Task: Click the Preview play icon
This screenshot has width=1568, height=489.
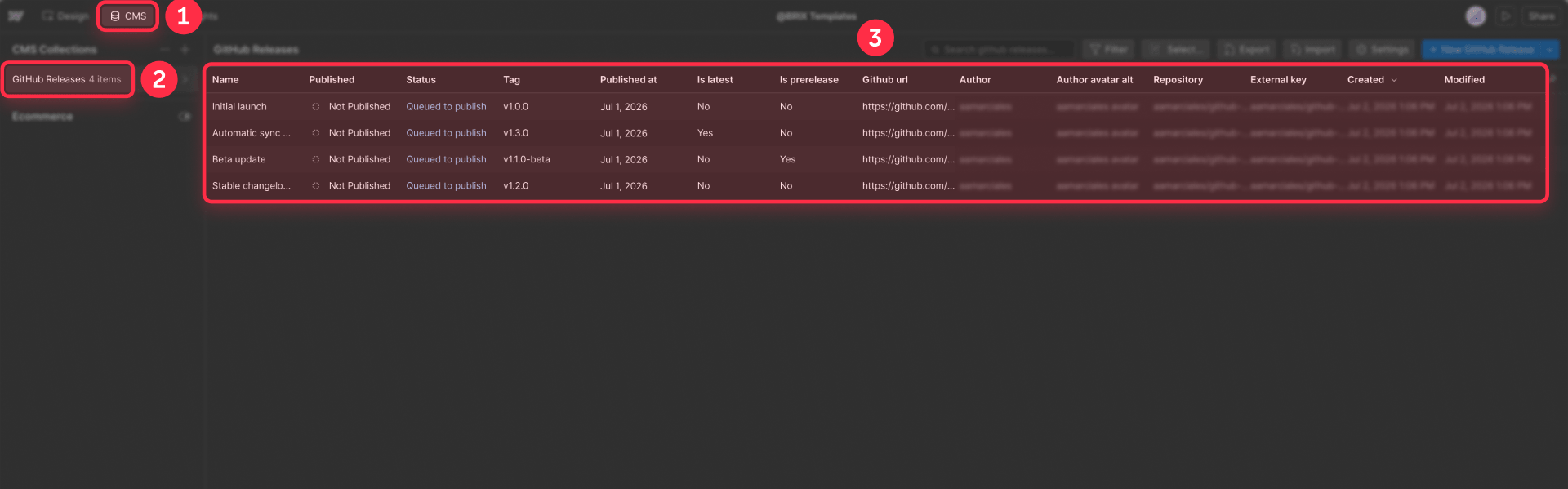Action: tap(1506, 16)
